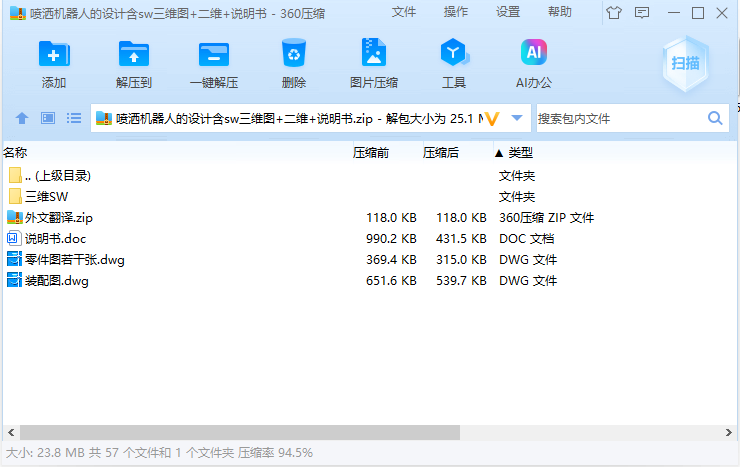Viewport: 740px width, 467px height.
Task: Select the 外文翻译.zip archive icon
Action: tap(15, 217)
